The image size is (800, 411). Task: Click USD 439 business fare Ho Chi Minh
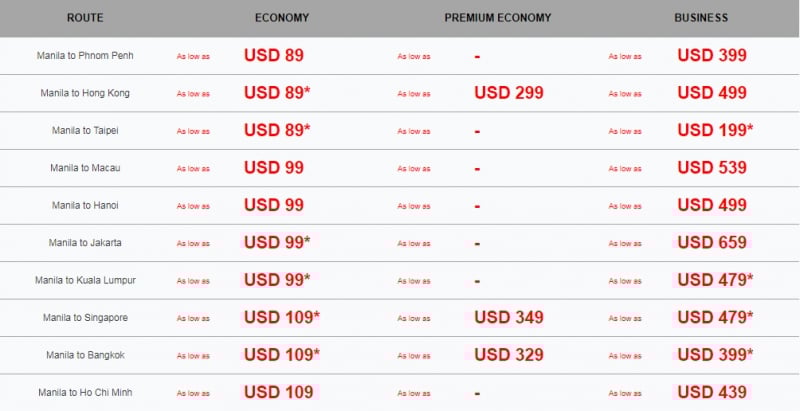point(712,392)
